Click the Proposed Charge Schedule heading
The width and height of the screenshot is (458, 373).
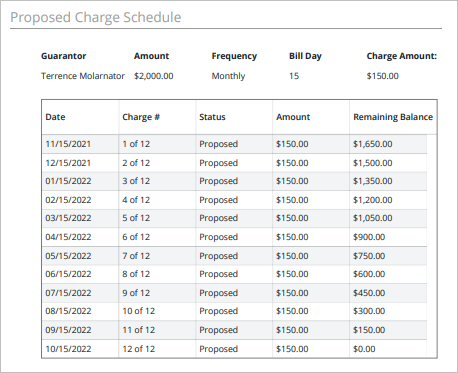[96, 17]
